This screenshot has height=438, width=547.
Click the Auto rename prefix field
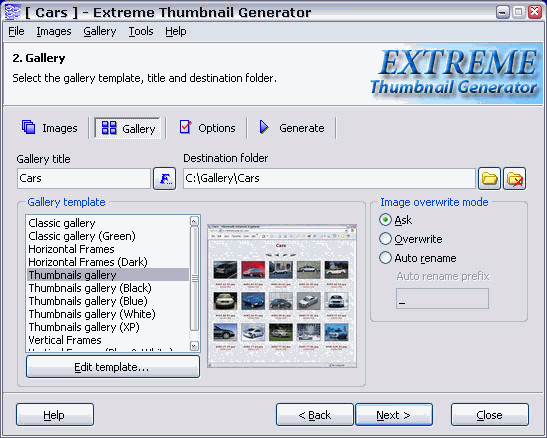[x=442, y=299]
